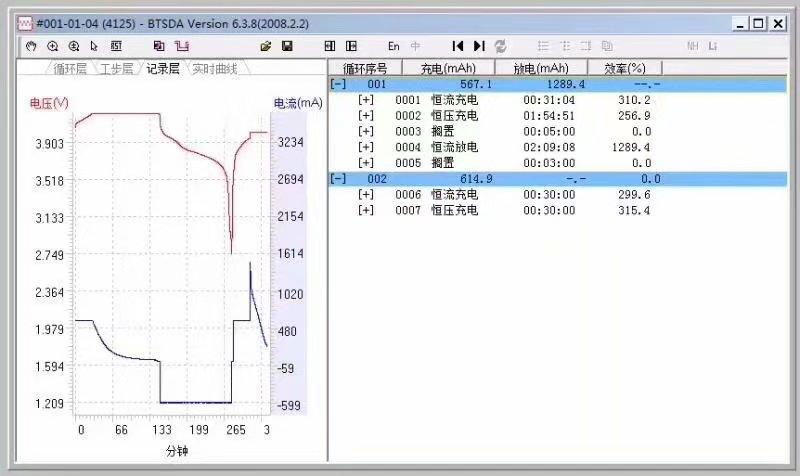Click the 电压(V) axis label
The height and width of the screenshot is (476, 800).
49,104
